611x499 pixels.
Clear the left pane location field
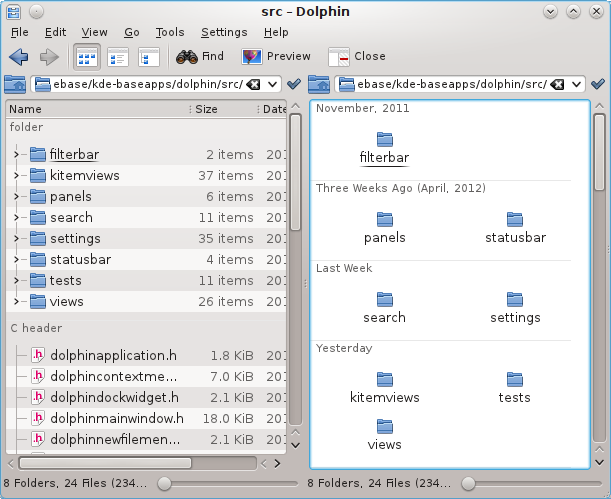click(253, 84)
